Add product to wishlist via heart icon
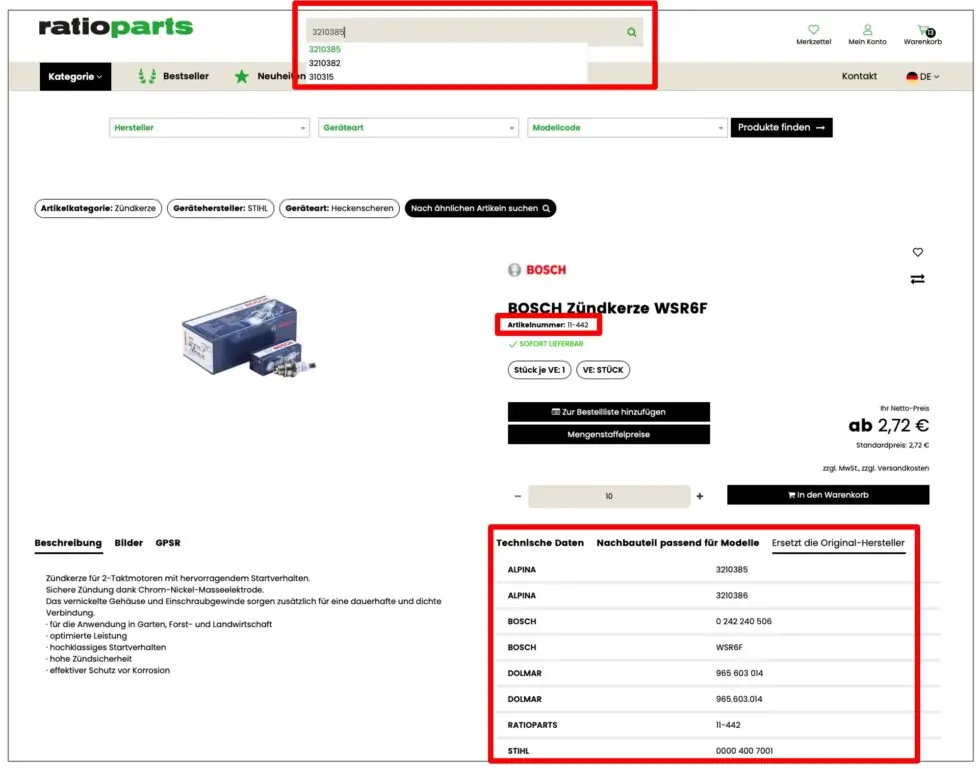Screen dimensions: 980x769 [918, 252]
